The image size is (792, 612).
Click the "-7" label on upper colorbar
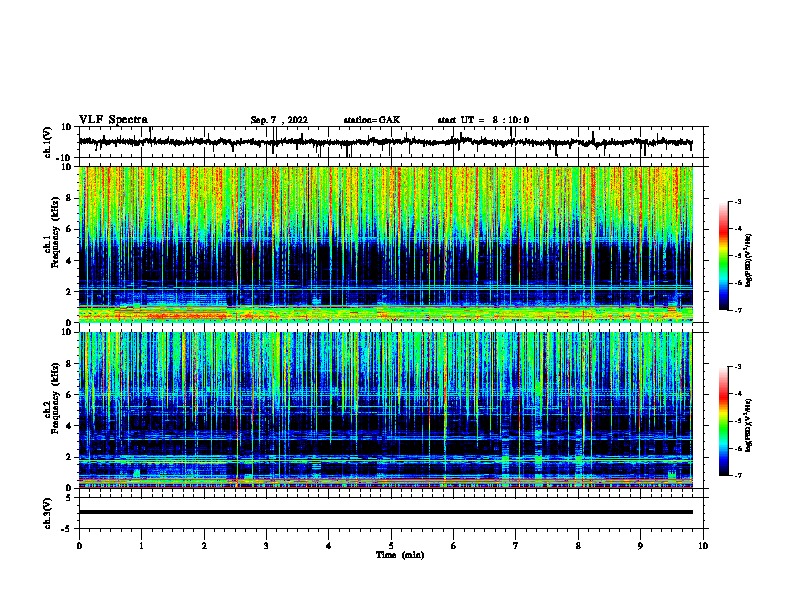pos(737,310)
